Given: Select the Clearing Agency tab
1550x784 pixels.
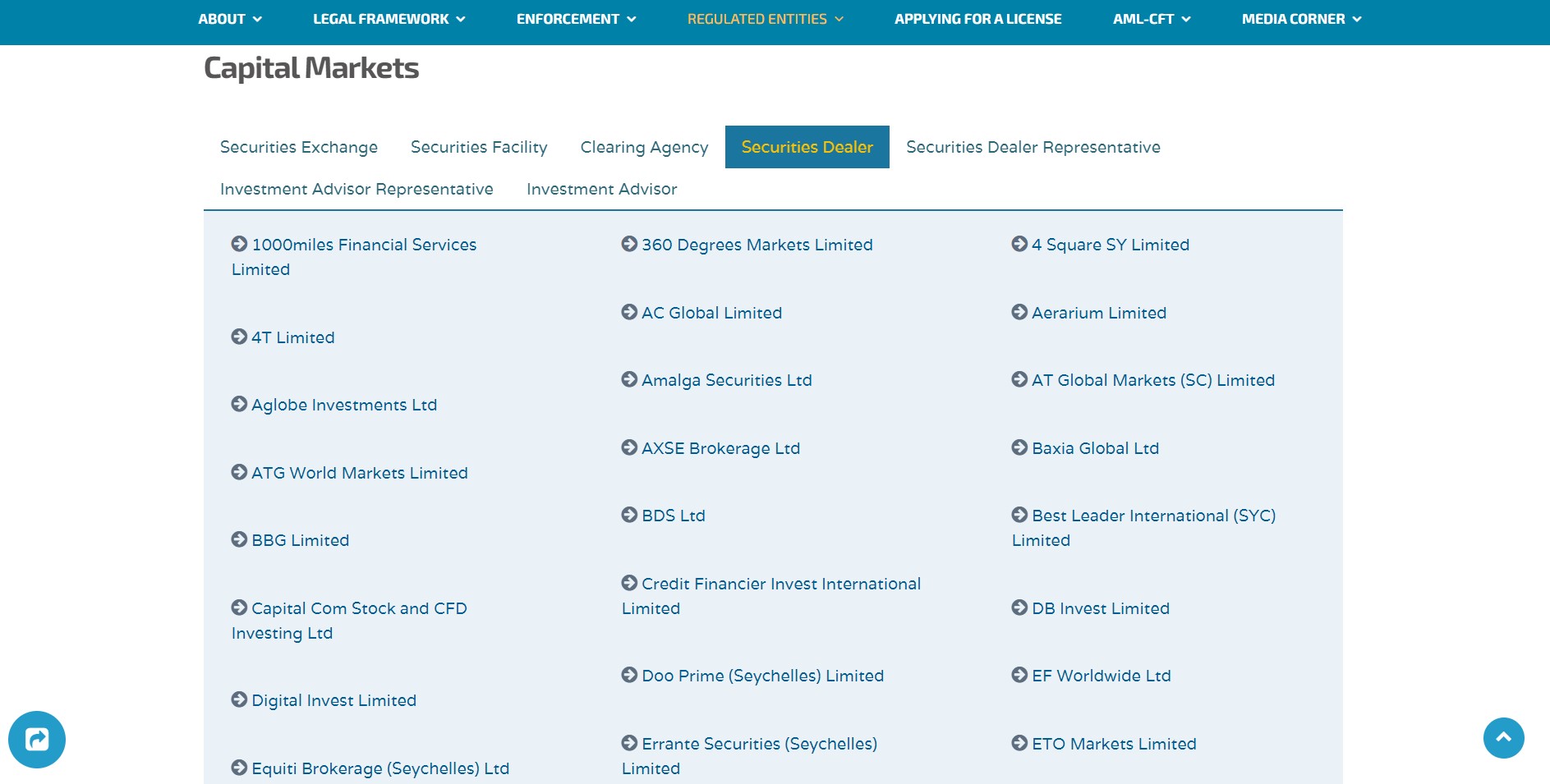Looking at the screenshot, I should 644,147.
